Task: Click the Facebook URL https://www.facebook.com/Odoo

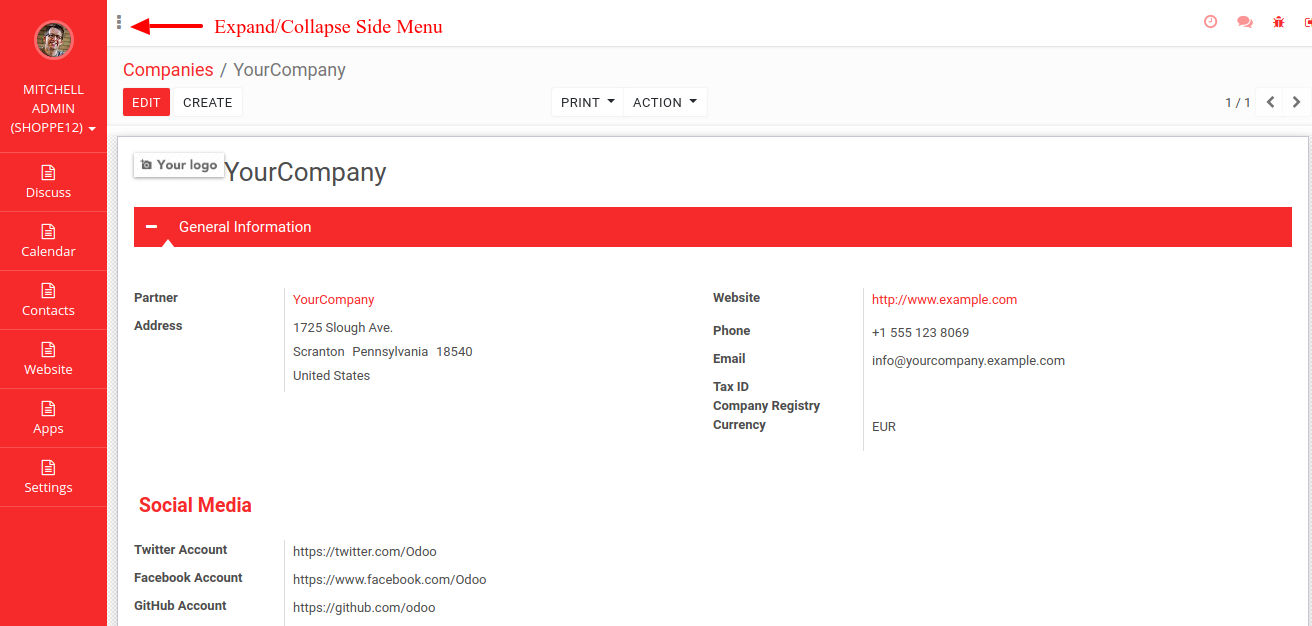Action: tap(390, 580)
